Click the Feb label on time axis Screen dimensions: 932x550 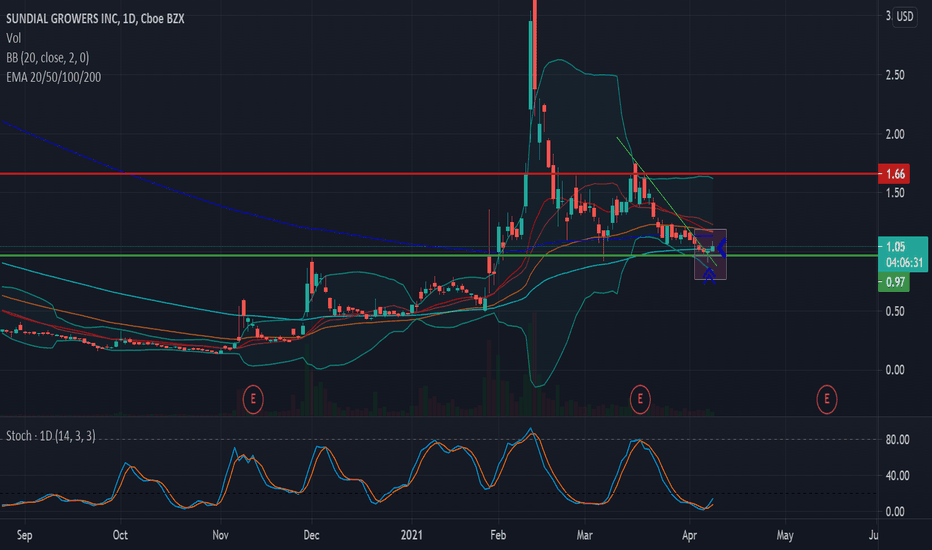(x=498, y=535)
